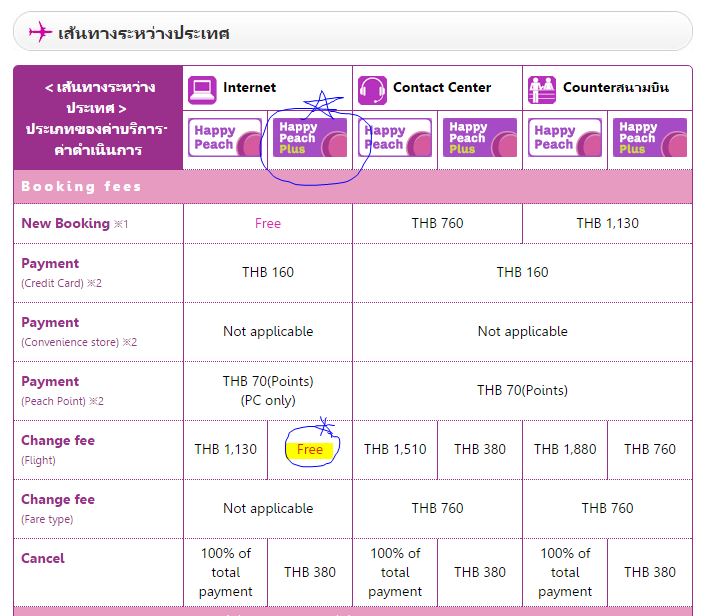Click THB 1,130 flight change fee
717x616 pixels.
click(225, 450)
